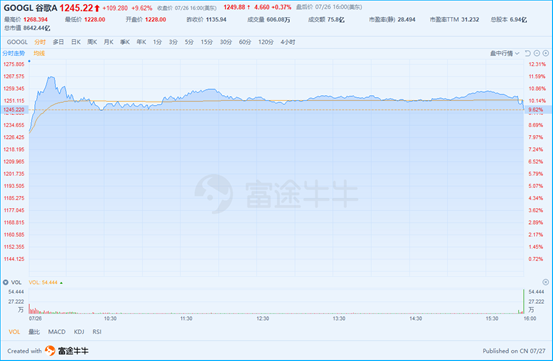Click the 最高价 1268.394 value
This screenshot has height=361, width=553.
pyautogui.click(x=35, y=19)
